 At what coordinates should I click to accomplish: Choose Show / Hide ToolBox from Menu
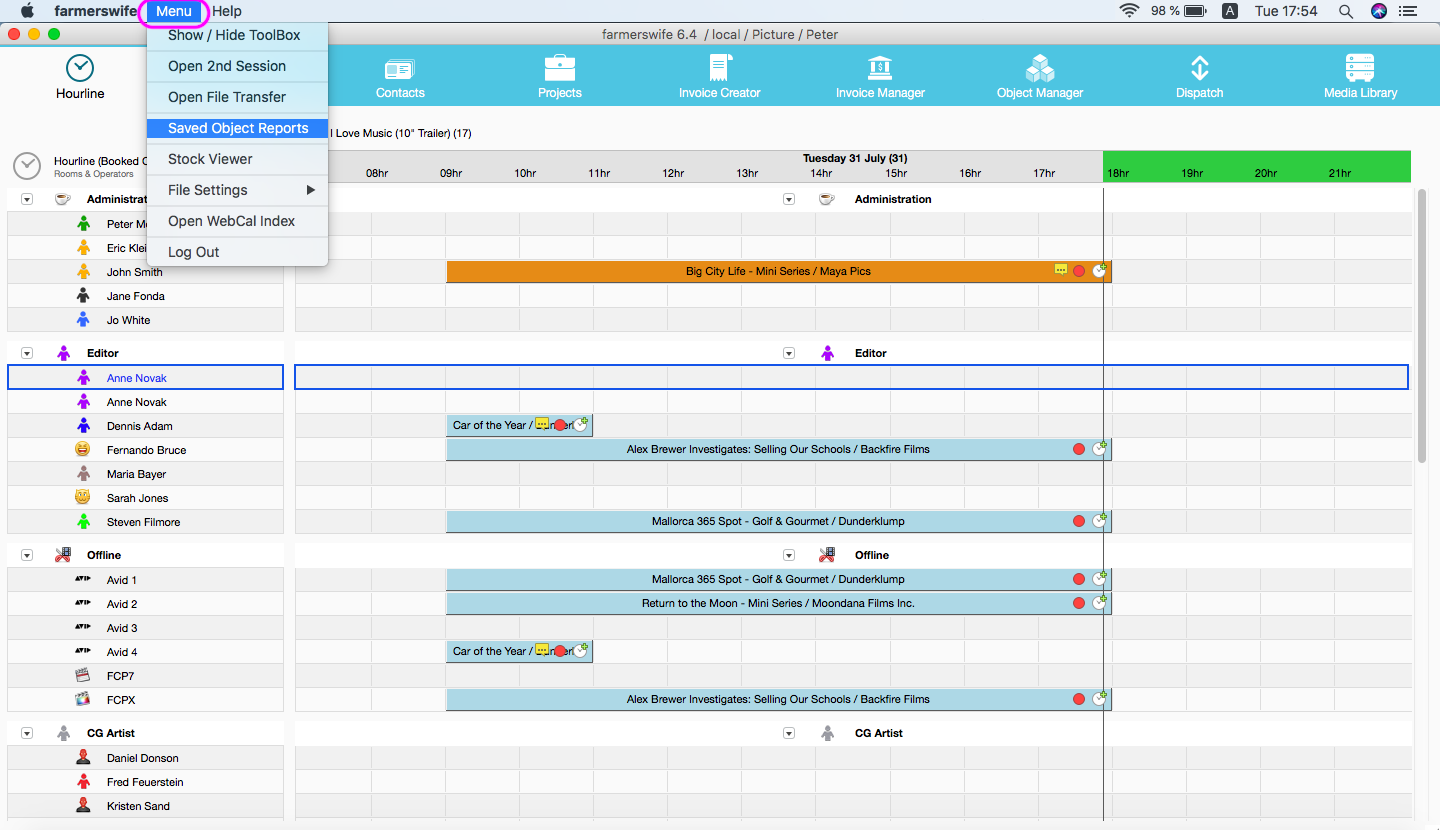[x=237, y=35]
